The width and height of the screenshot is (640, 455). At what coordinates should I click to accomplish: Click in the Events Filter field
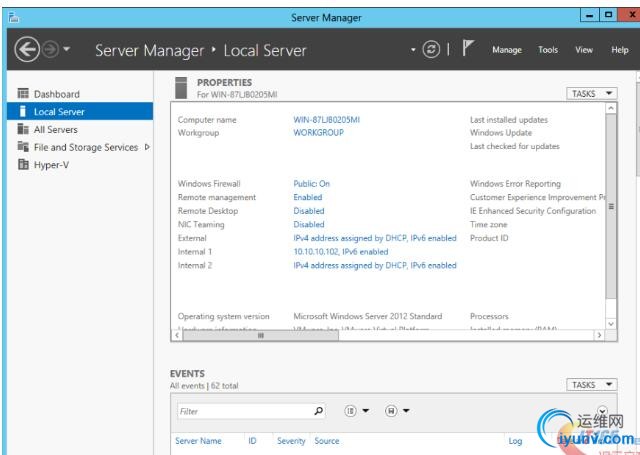[240, 411]
